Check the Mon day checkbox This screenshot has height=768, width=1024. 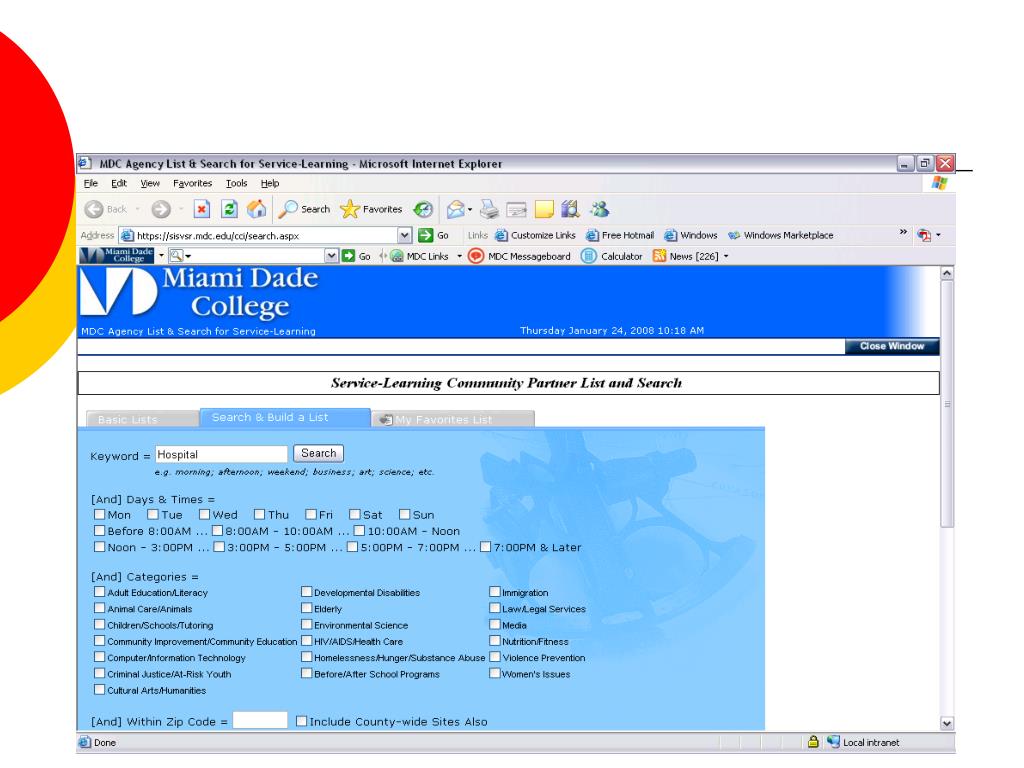99,515
